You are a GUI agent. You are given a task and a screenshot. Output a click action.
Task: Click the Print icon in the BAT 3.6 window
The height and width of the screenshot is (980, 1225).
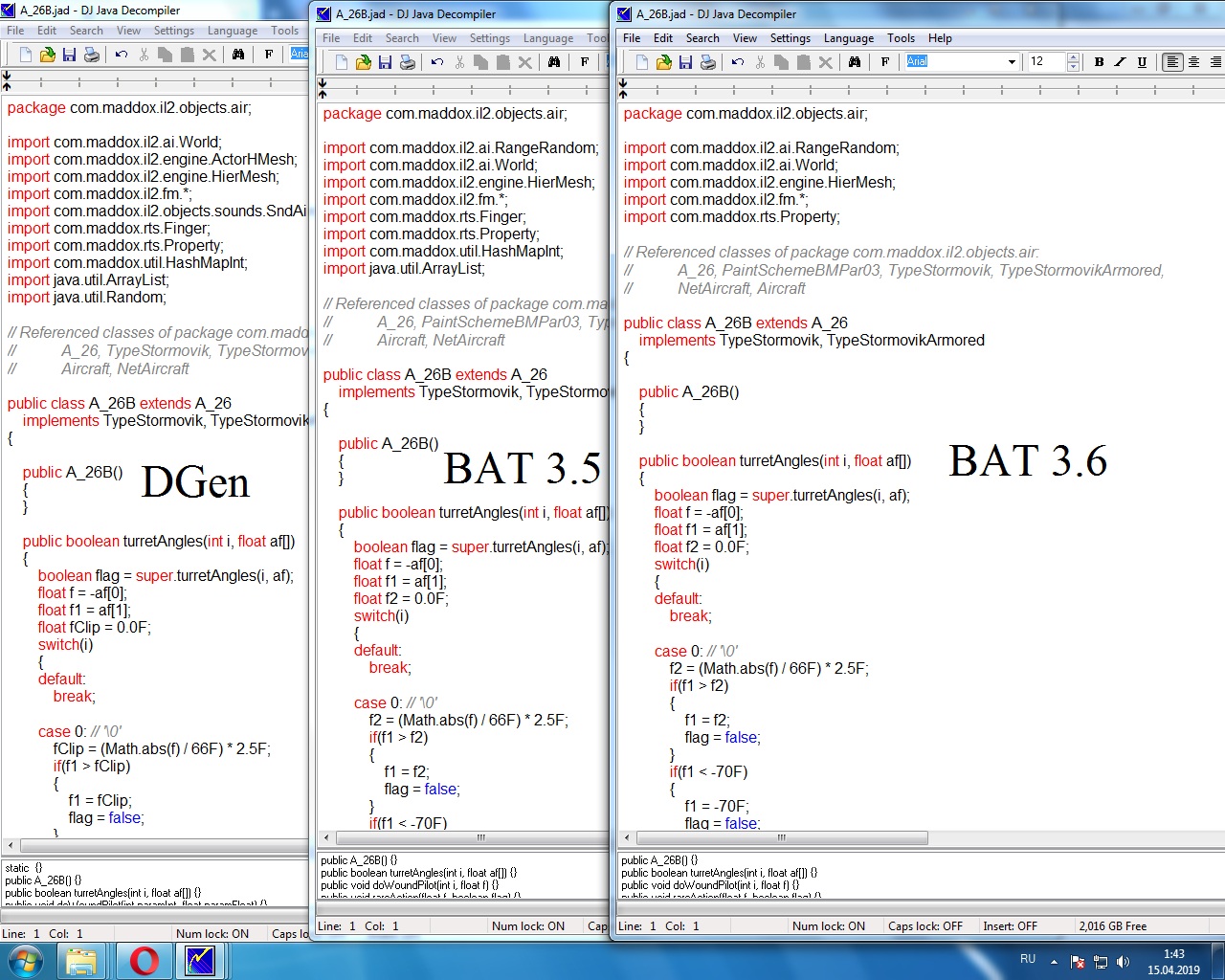point(707,62)
